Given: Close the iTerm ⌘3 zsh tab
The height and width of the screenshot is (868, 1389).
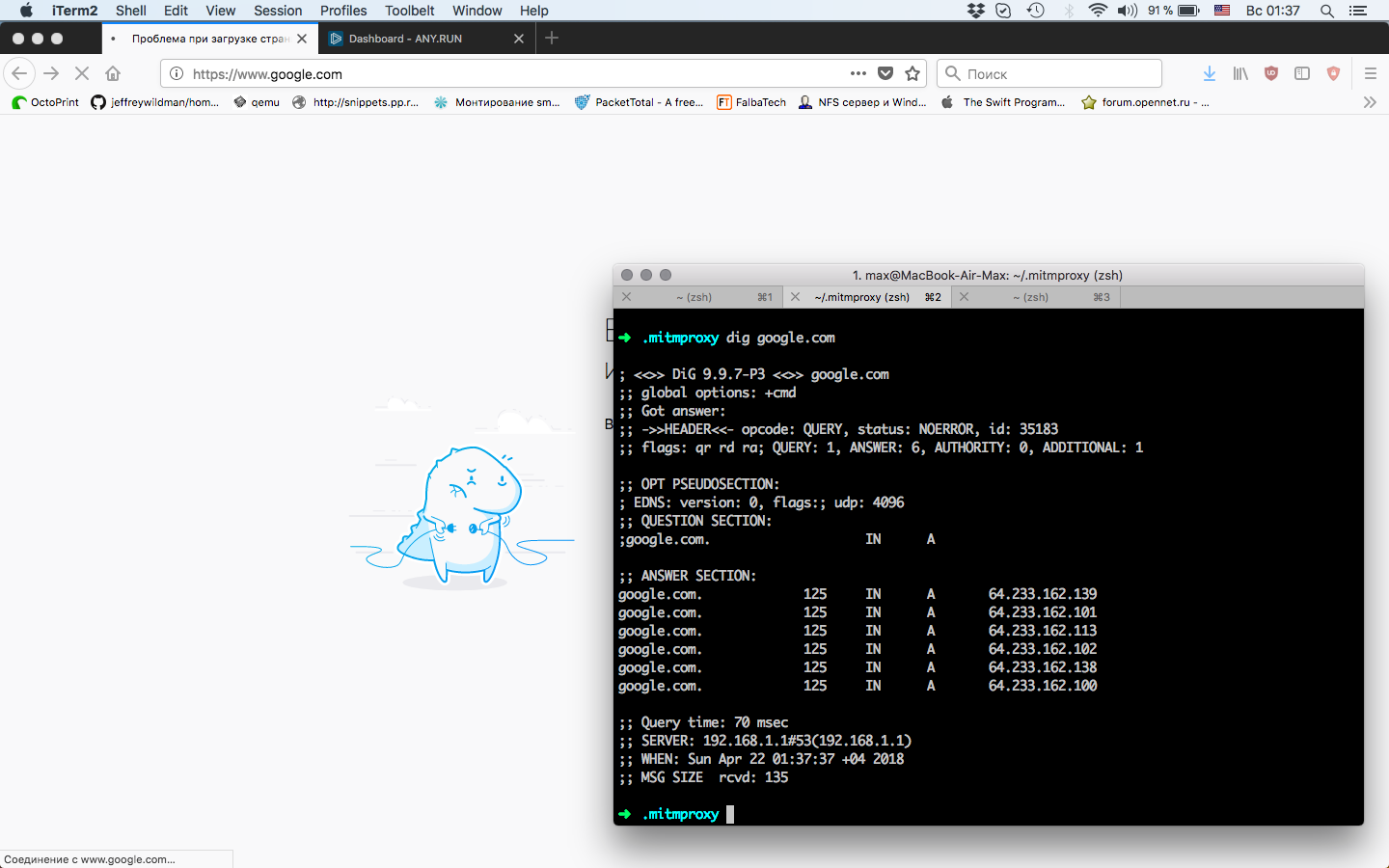Looking at the screenshot, I should [964, 297].
